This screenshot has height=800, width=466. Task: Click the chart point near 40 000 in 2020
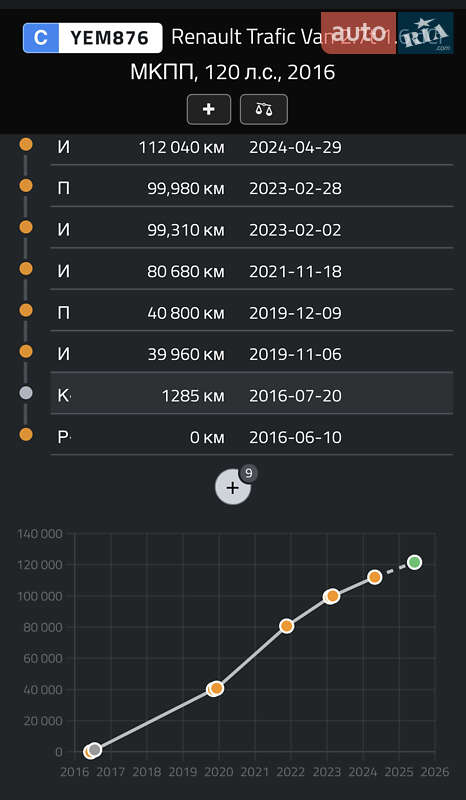point(216,689)
